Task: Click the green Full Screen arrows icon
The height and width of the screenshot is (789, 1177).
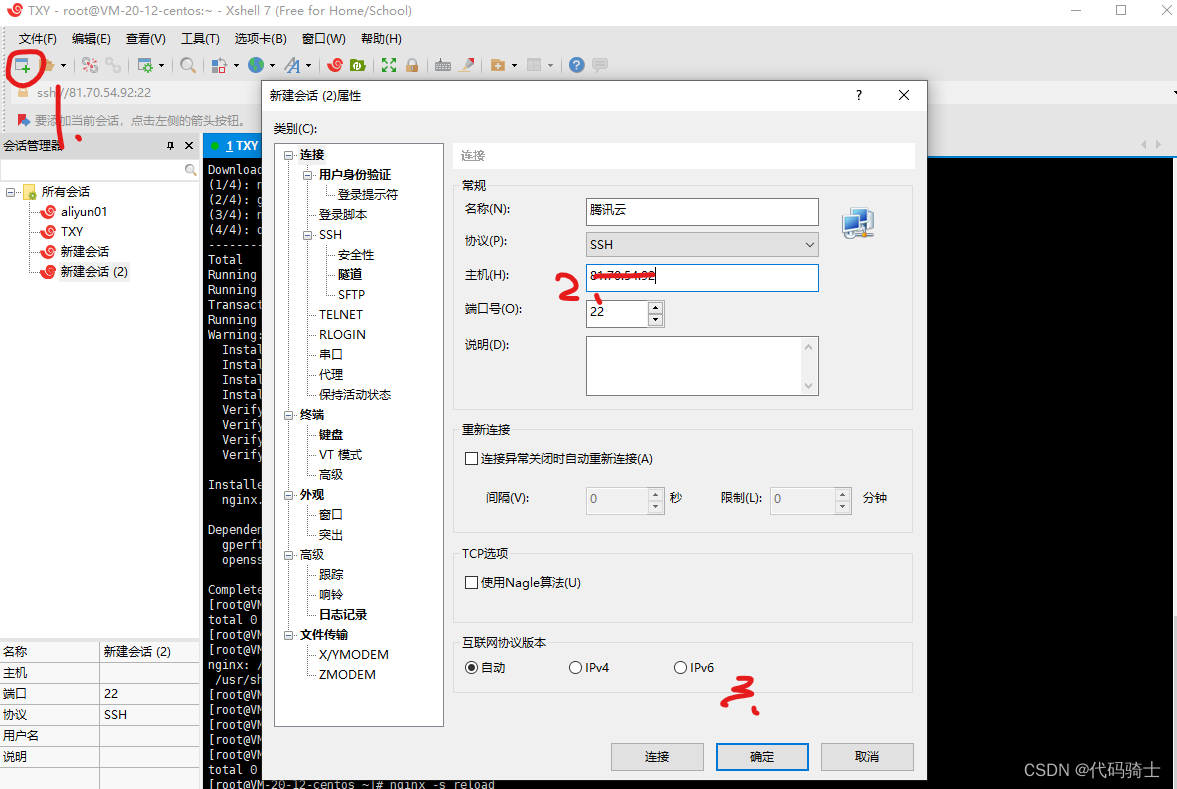Action: click(x=389, y=65)
